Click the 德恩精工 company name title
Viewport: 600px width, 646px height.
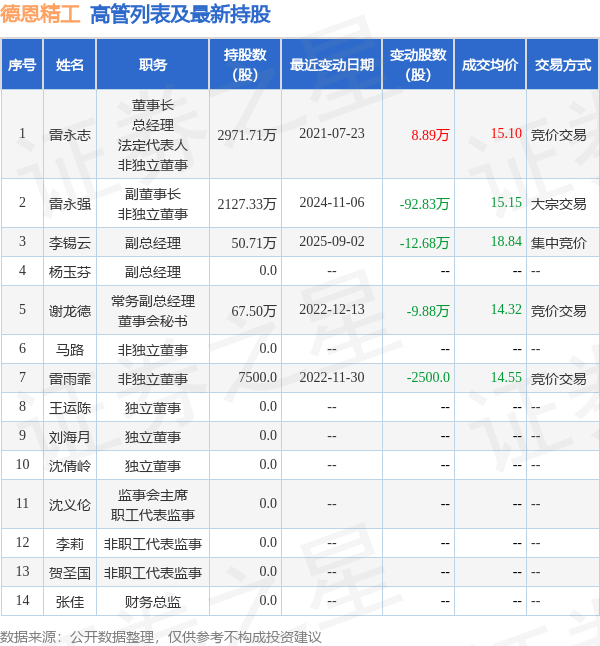40,14
